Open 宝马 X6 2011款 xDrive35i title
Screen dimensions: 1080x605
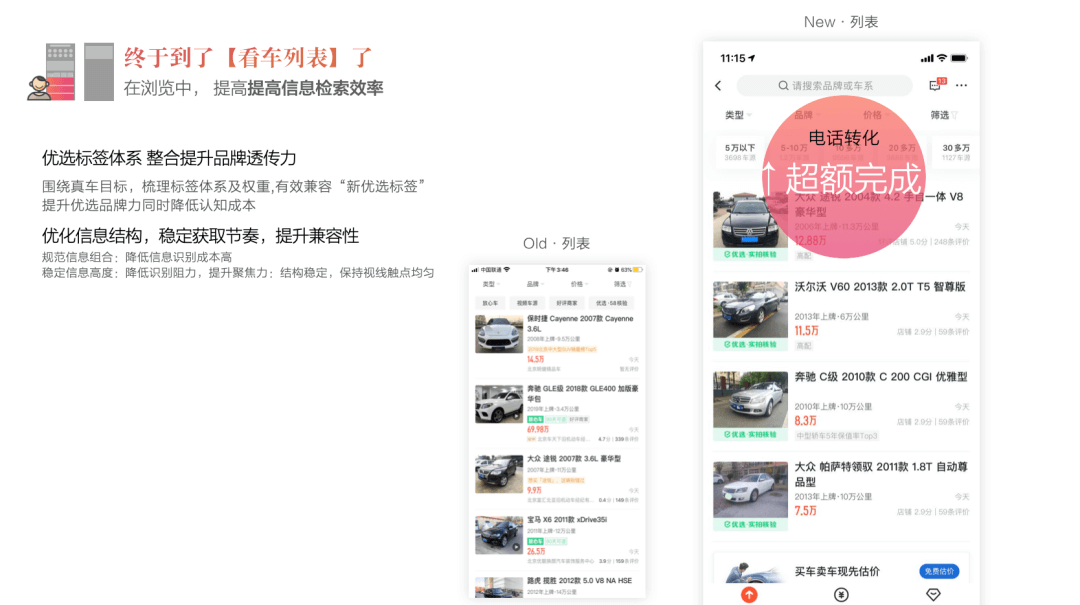pos(567,520)
